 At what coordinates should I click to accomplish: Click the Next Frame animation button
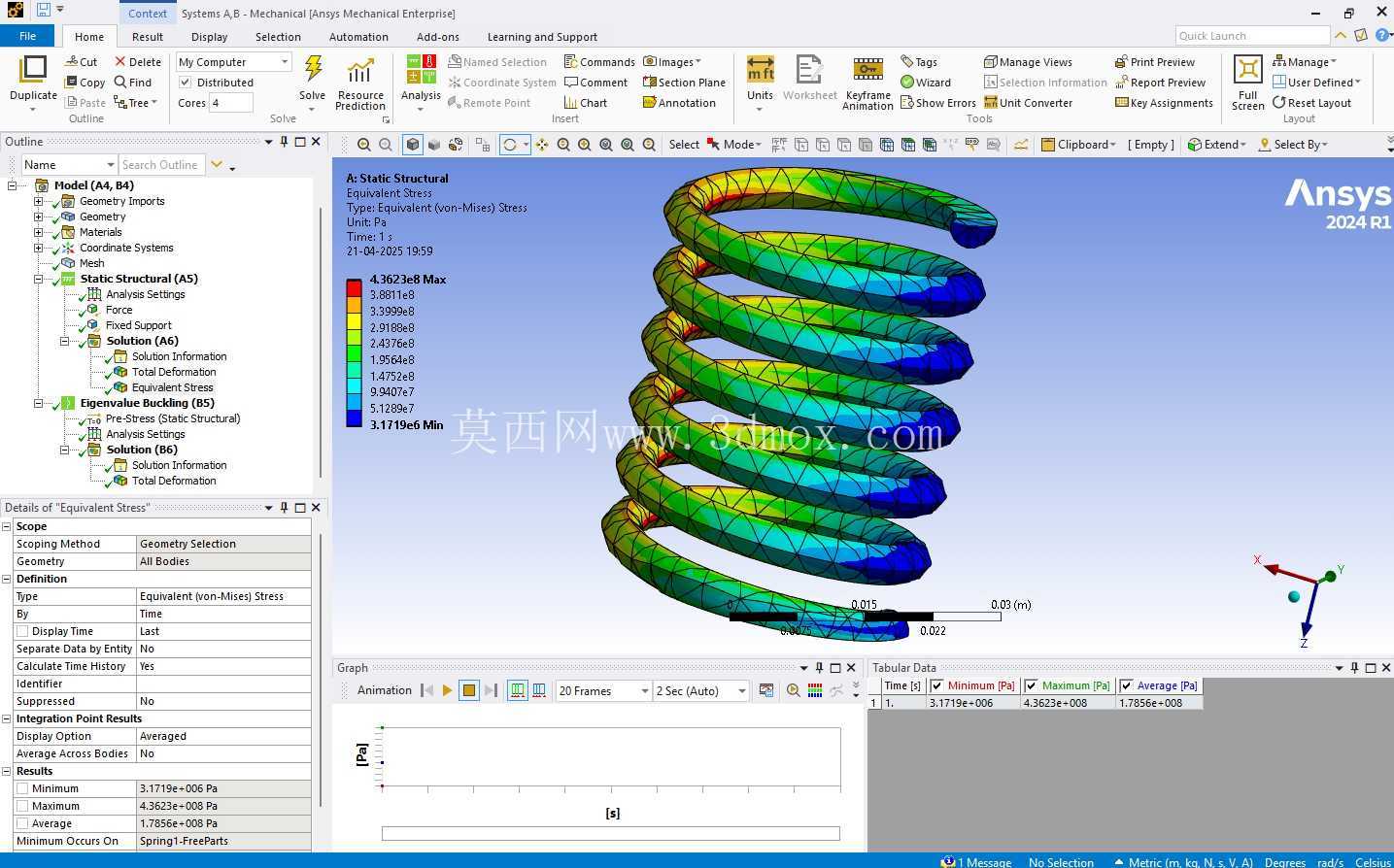click(491, 690)
